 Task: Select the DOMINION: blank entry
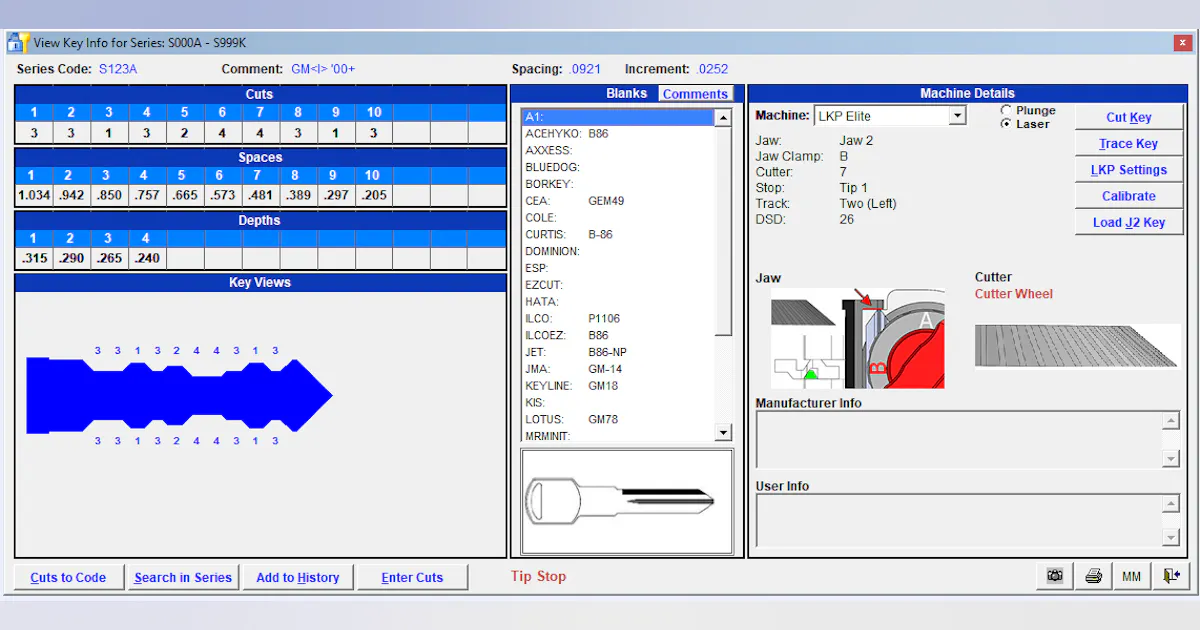click(618, 251)
